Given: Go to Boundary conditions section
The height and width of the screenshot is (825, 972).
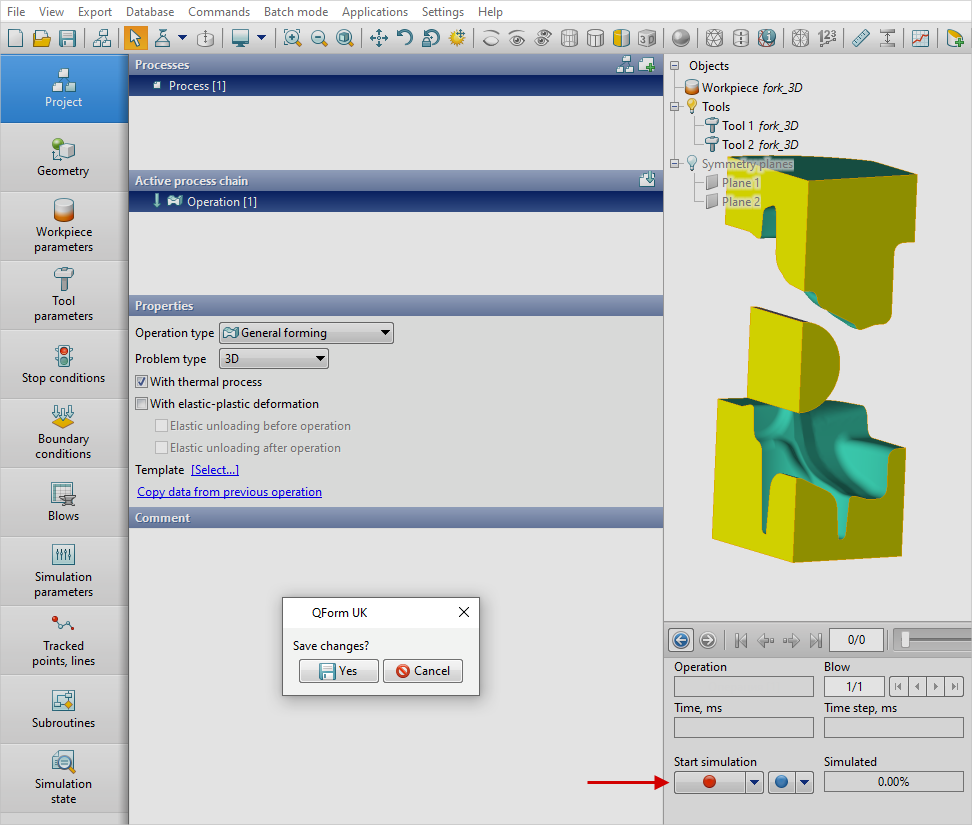Looking at the screenshot, I should pyautogui.click(x=63, y=432).
